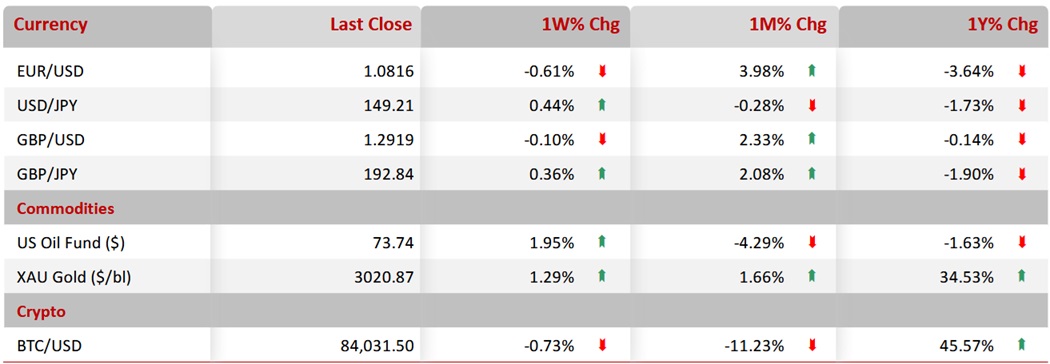Select the Last Close column header
1050x364 pixels.
click(x=371, y=25)
